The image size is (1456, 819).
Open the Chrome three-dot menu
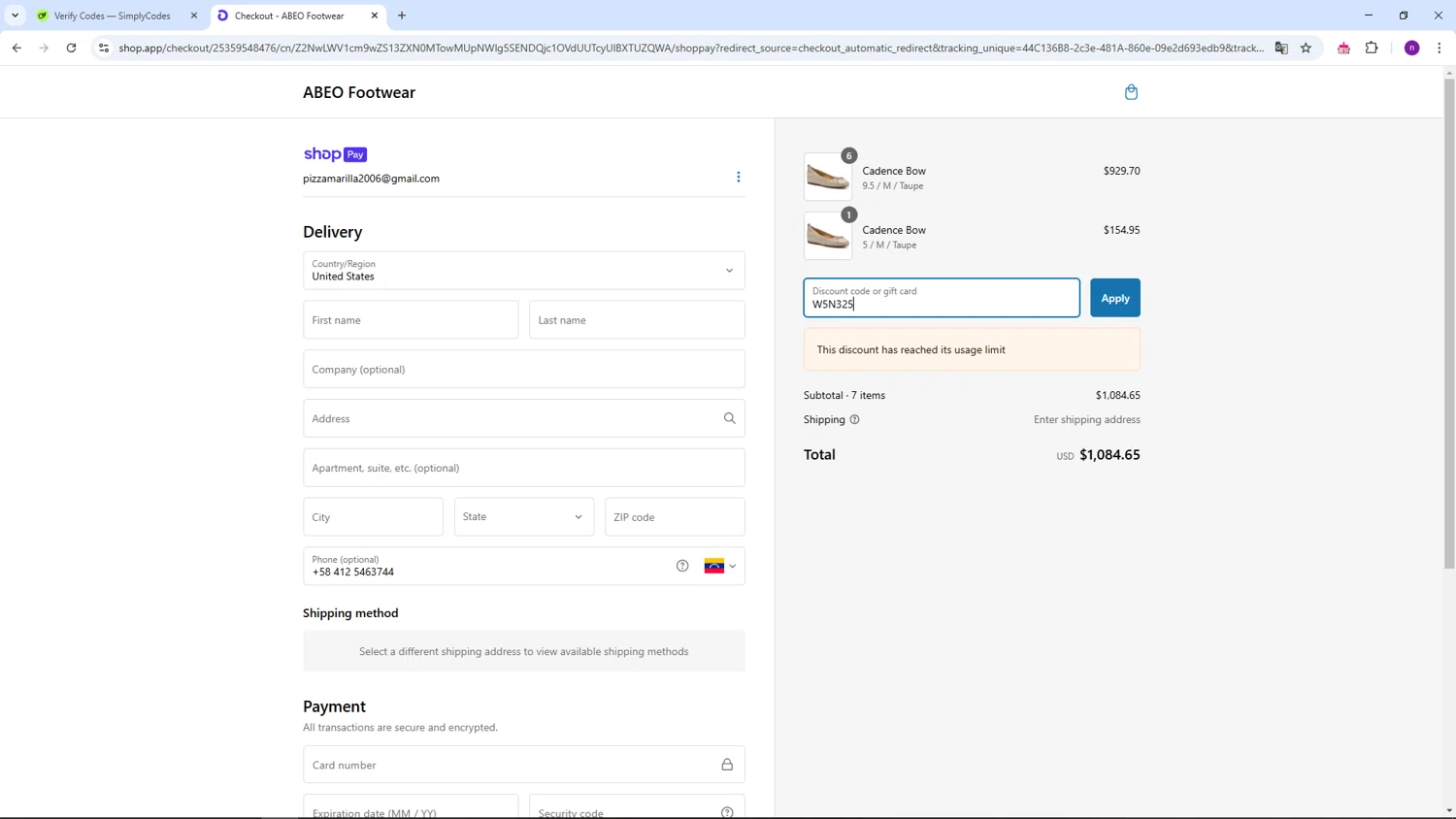coord(1439,48)
